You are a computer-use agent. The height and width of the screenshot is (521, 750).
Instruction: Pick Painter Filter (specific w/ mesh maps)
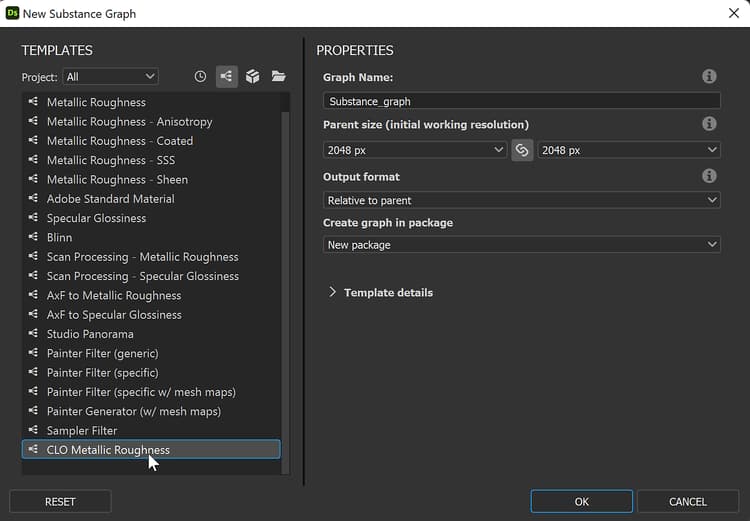tap(151, 392)
